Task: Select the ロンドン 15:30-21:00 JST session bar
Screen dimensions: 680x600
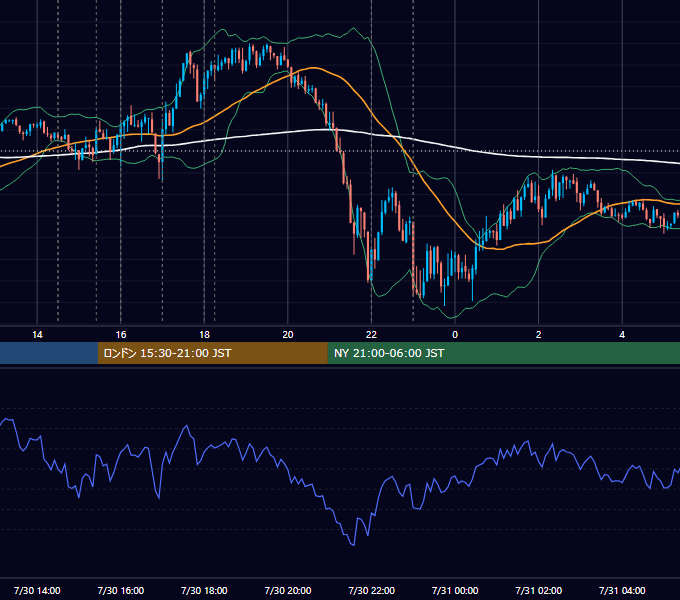Action: [212, 353]
